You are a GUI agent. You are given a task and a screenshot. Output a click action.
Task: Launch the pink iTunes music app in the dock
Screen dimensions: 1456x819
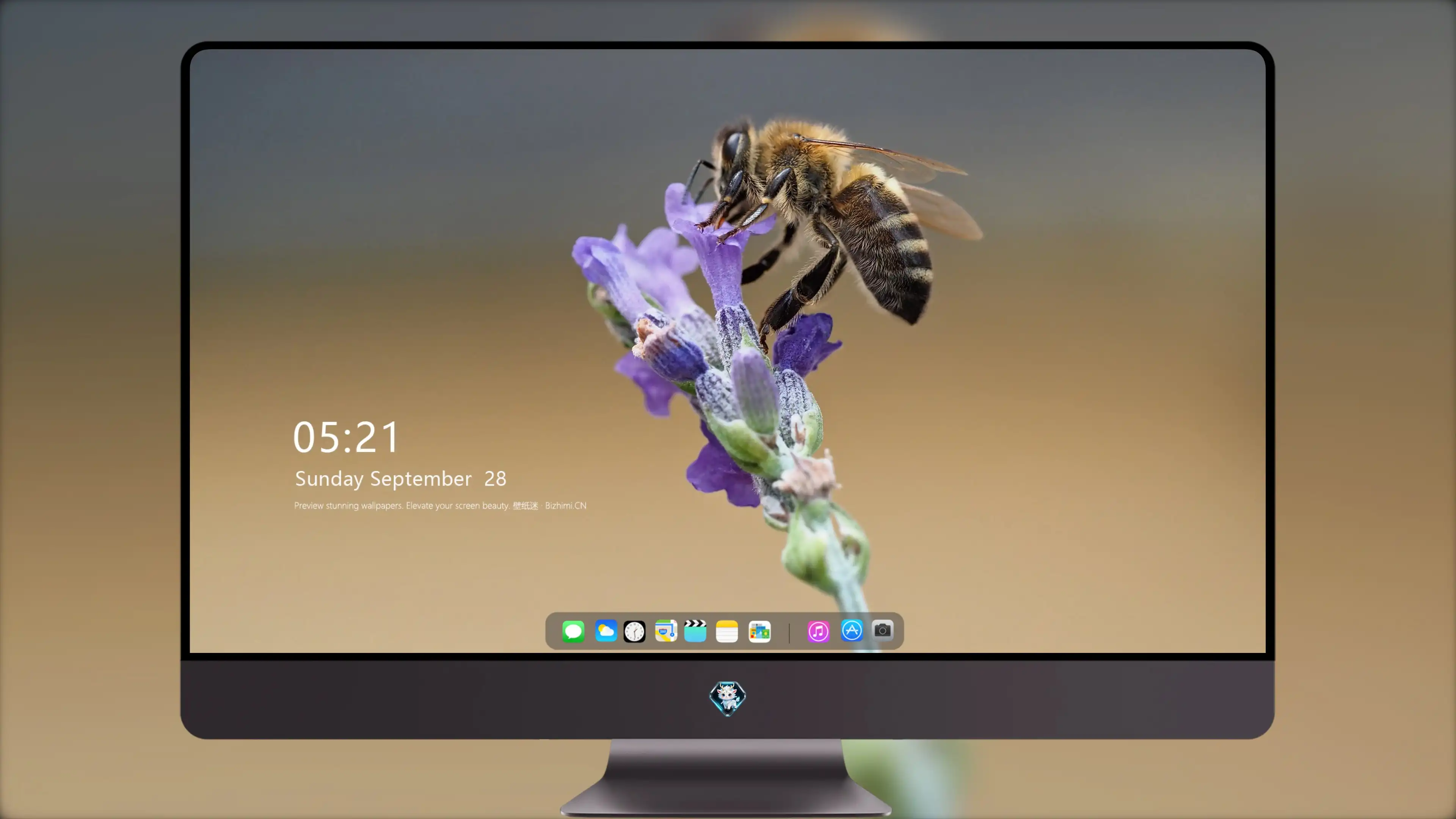pos(819,631)
